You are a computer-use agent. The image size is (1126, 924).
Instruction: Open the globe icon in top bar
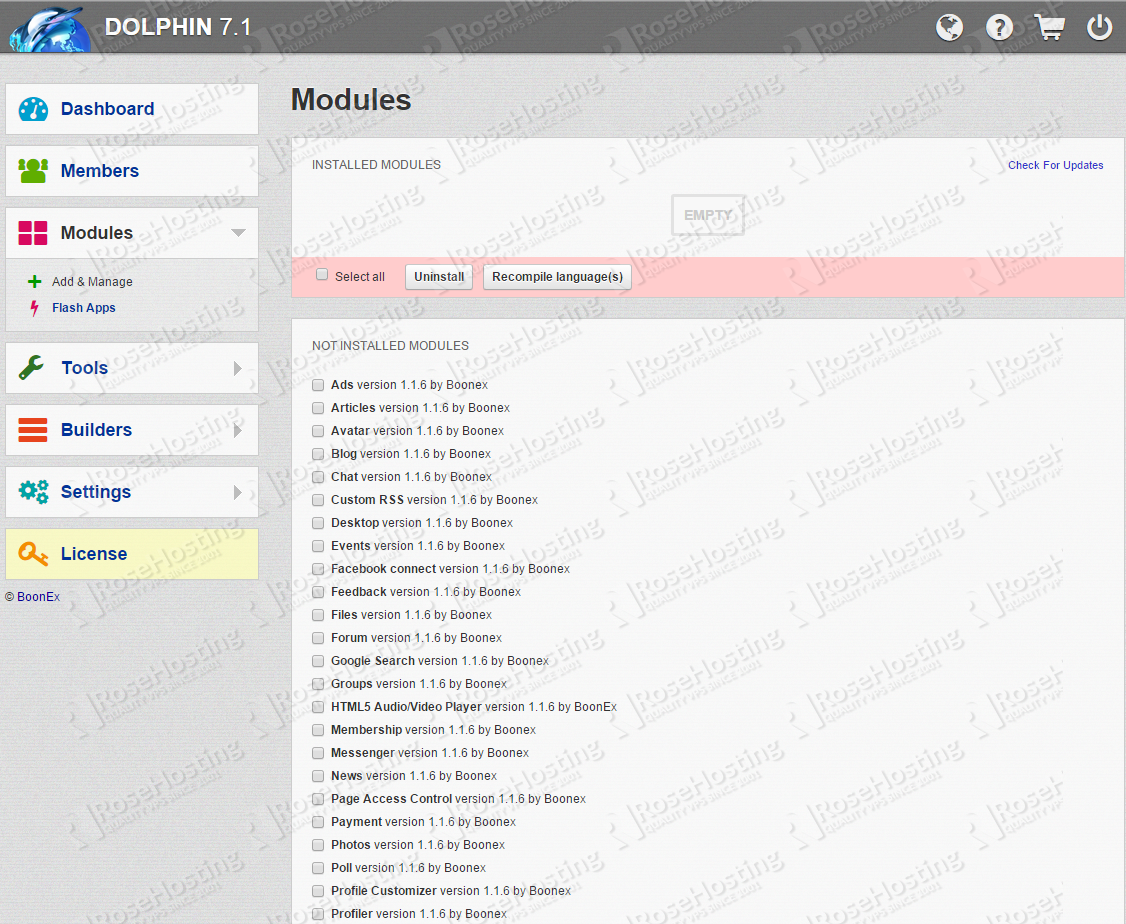point(949,27)
